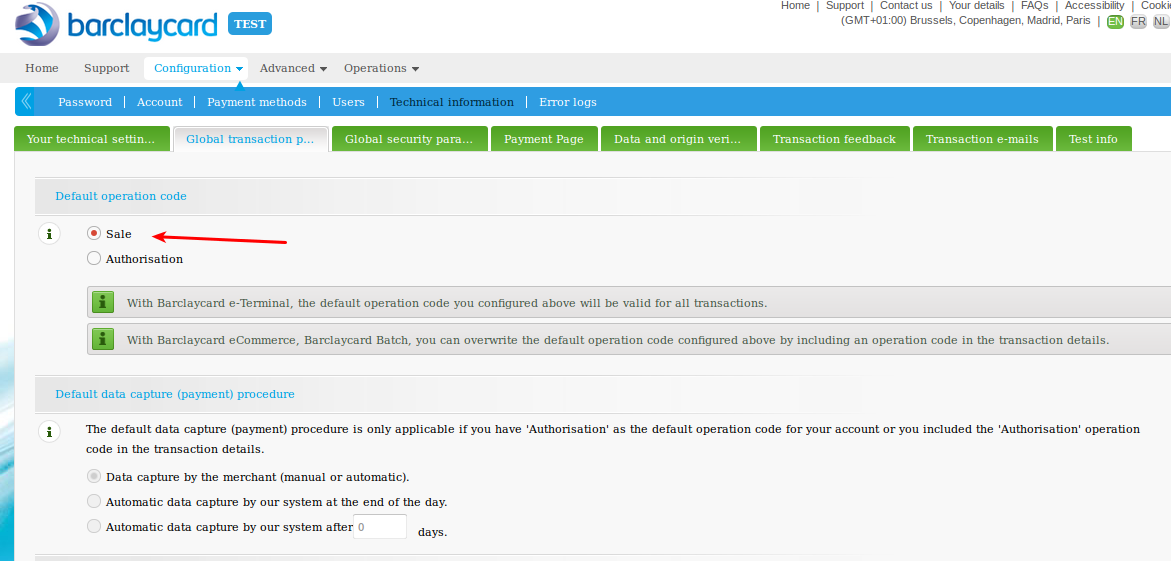Click the Barclaycard logo
This screenshot has width=1171, height=561.
[x=115, y=24]
